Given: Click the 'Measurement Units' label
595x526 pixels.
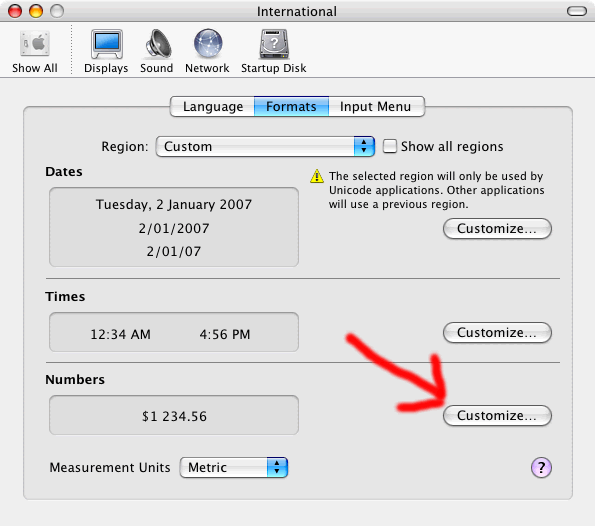Looking at the screenshot, I should 110,468.
